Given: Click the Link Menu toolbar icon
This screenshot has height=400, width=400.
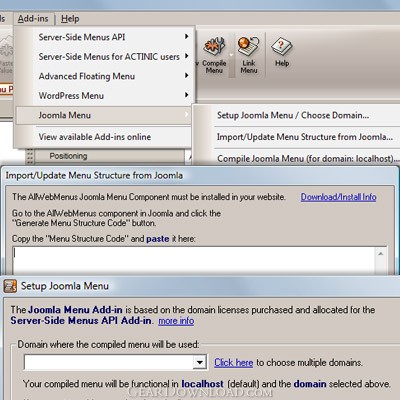Looking at the screenshot, I should [249, 55].
